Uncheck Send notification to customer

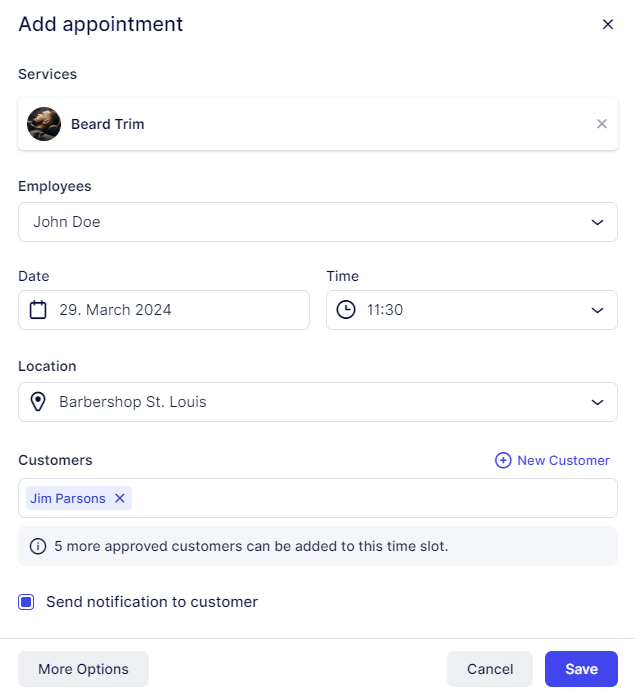pos(27,602)
